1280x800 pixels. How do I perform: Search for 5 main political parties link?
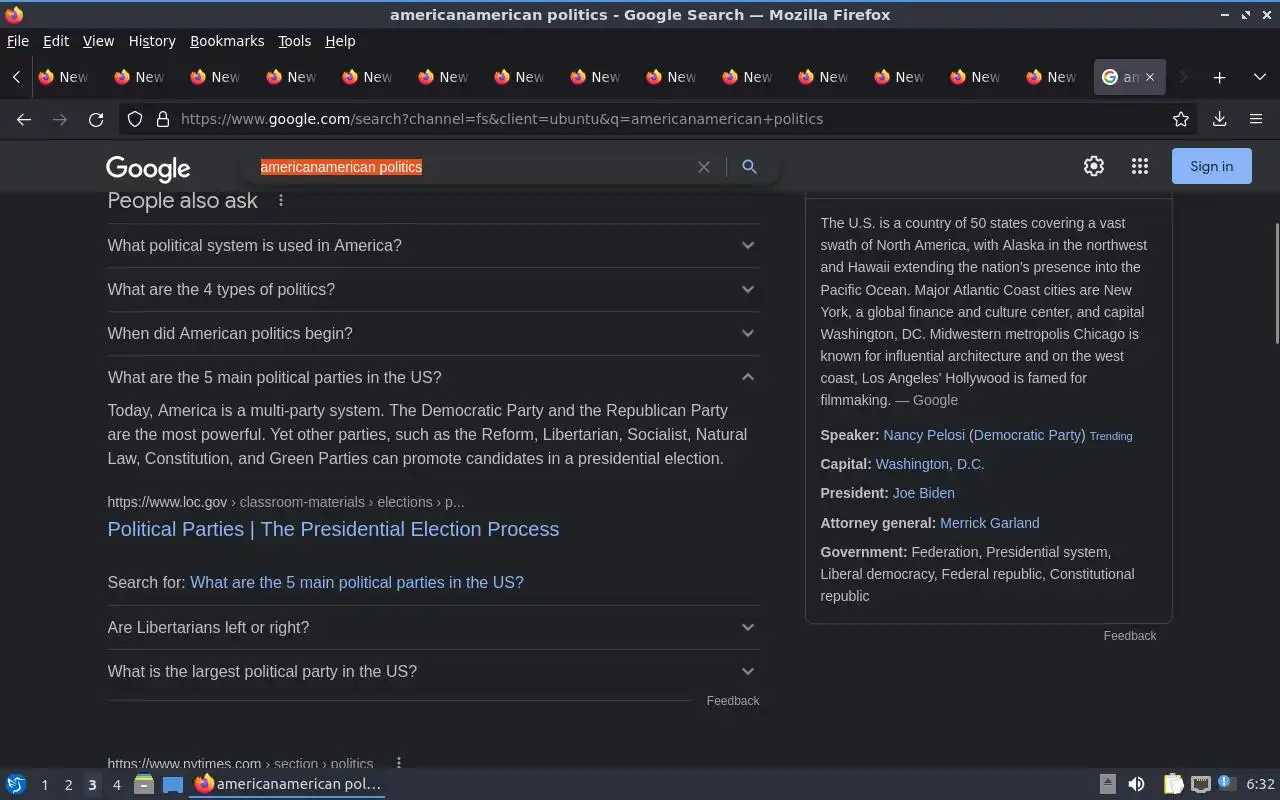tap(356, 582)
